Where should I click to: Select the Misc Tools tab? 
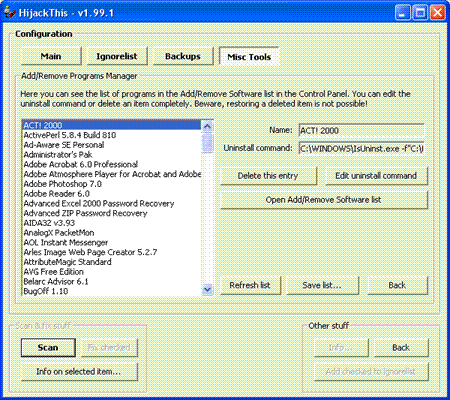pos(249,57)
